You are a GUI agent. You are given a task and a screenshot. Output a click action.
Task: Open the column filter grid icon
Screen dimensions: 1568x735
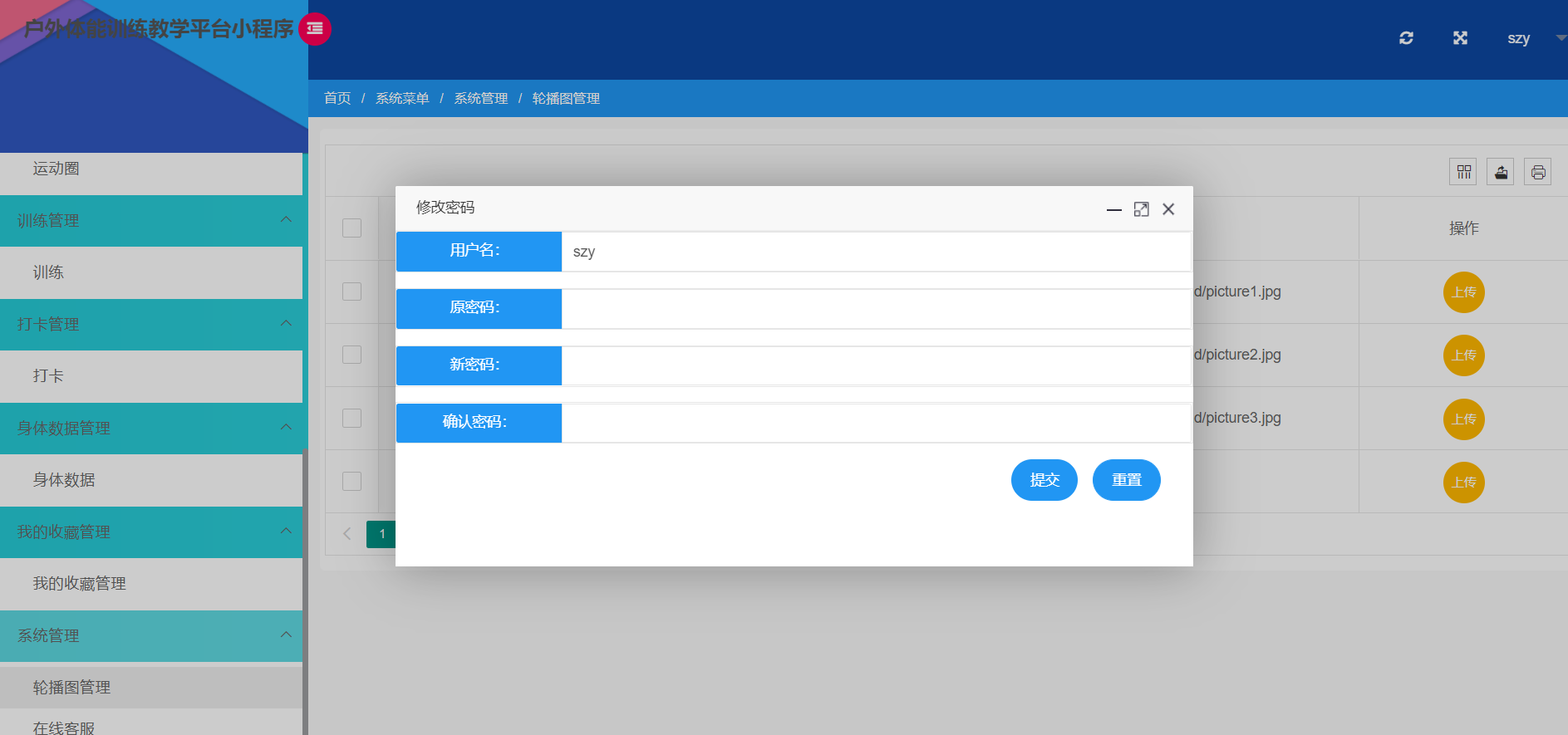click(x=1463, y=172)
